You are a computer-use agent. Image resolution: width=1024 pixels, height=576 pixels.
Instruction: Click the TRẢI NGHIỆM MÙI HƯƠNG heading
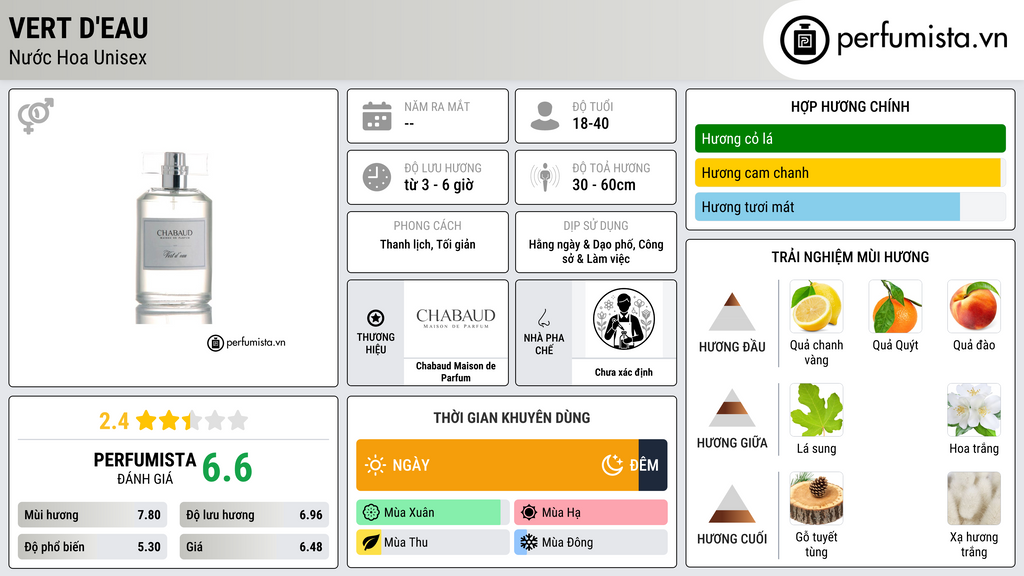(x=850, y=257)
